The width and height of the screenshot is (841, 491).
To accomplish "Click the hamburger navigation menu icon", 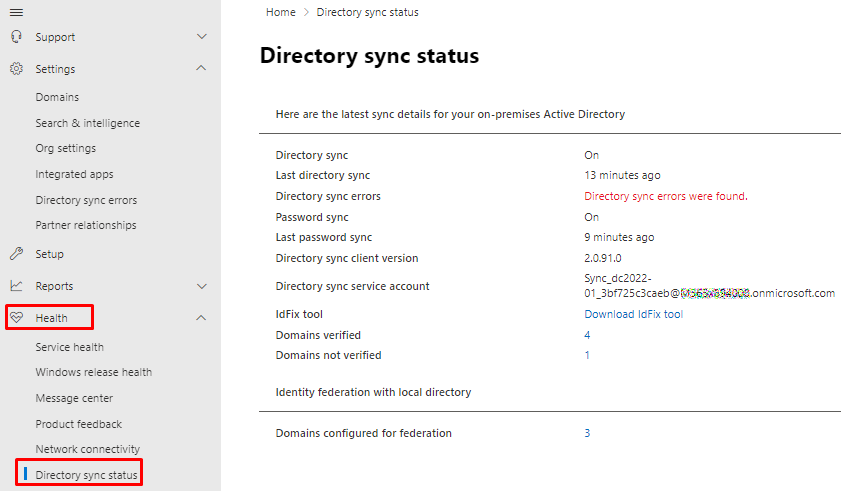I will coord(16,11).
